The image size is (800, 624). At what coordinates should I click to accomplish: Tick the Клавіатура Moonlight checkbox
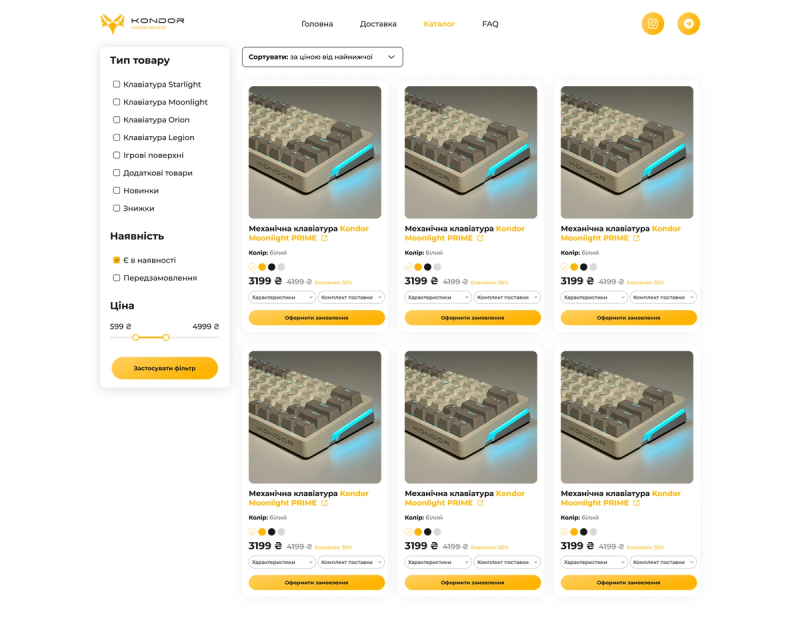pyautogui.click(x=116, y=102)
